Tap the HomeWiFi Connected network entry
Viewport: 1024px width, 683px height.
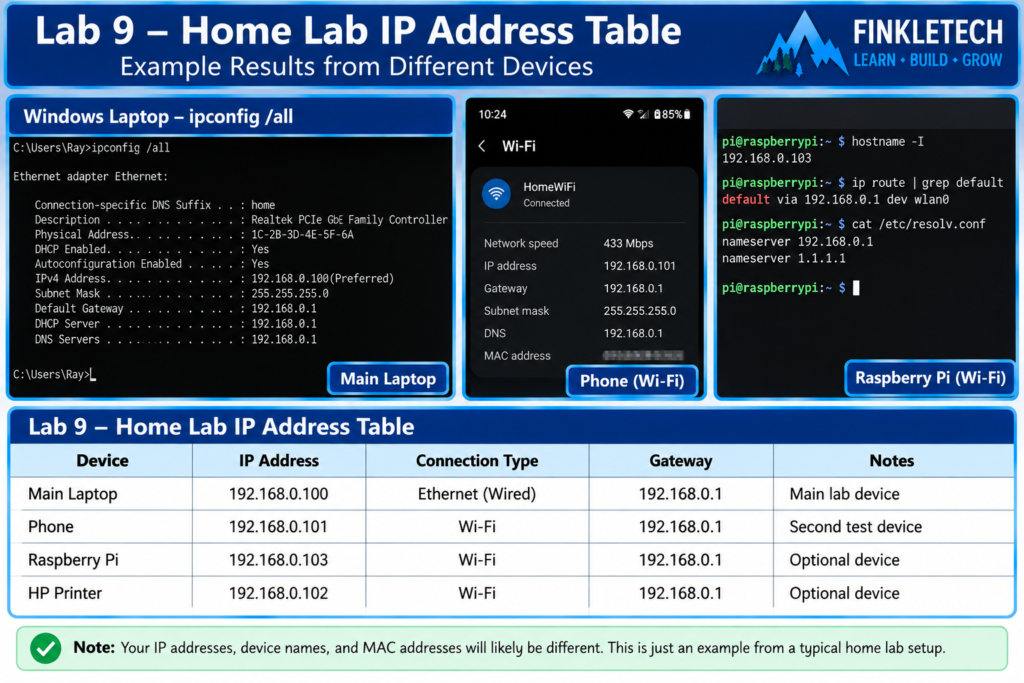(x=584, y=194)
